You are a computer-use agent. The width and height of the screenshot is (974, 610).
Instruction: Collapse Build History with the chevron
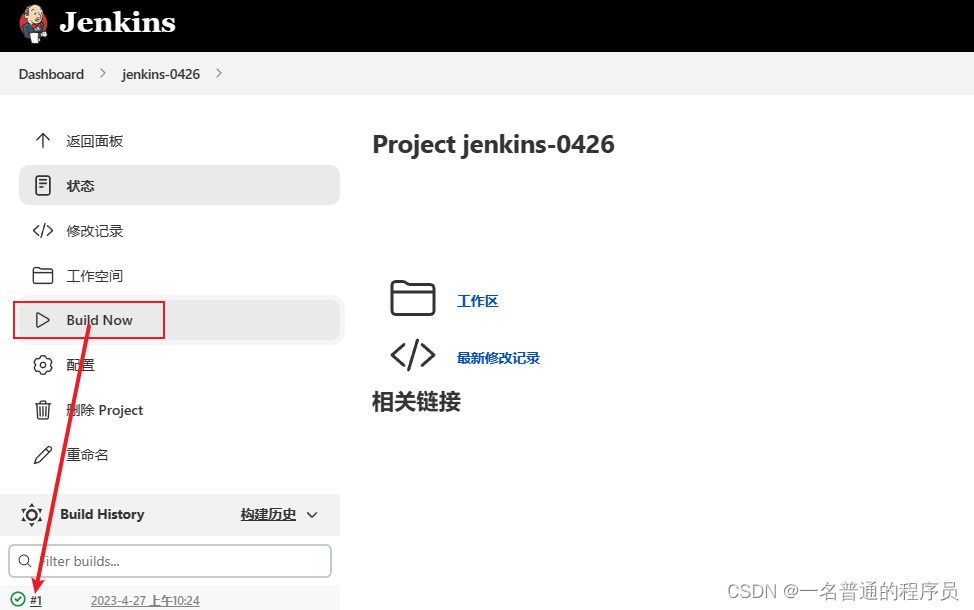pyautogui.click(x=312, y=515)
